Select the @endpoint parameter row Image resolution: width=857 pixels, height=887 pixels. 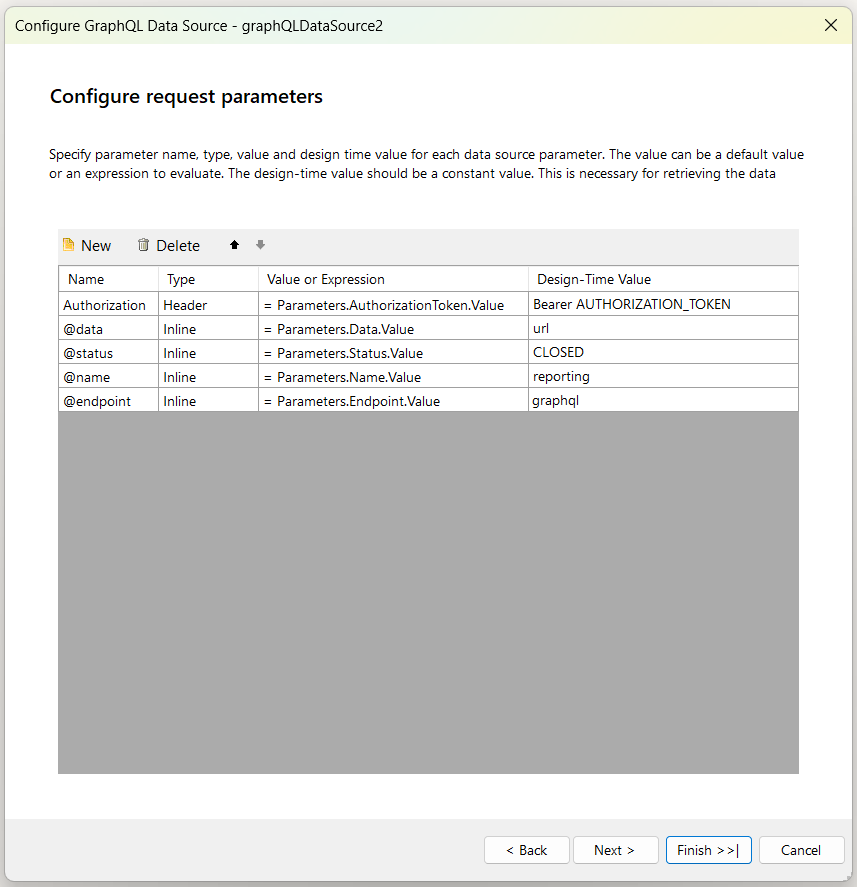tap(104, 400)
